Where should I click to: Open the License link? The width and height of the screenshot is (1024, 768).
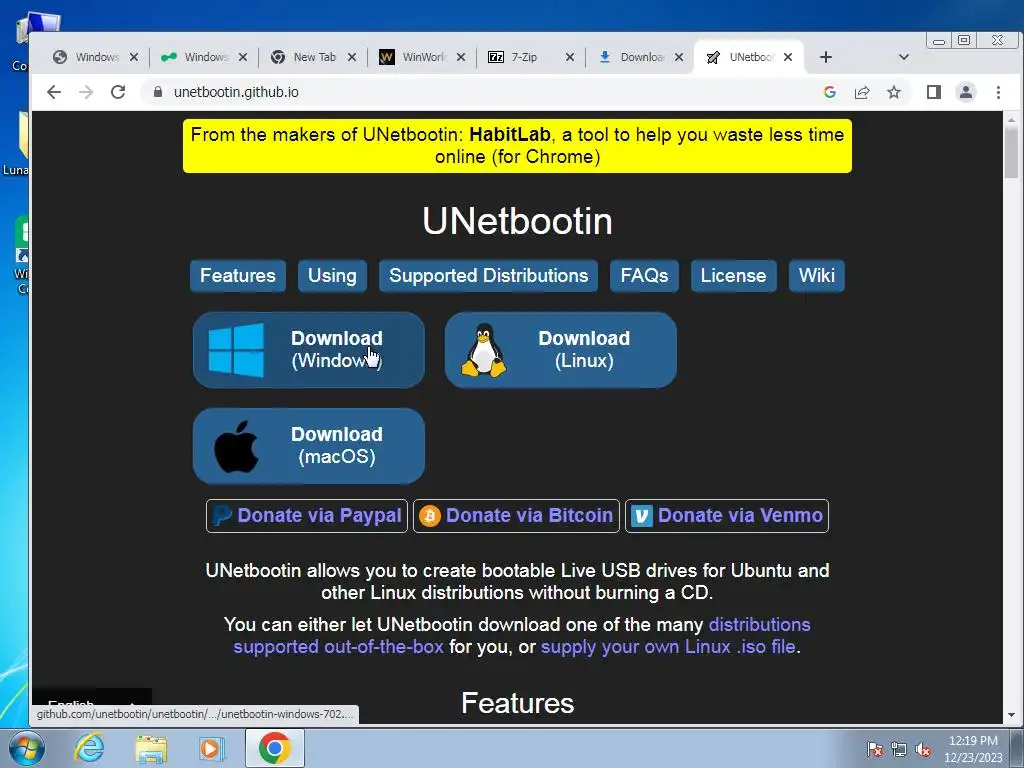click(x=733, y=276)
